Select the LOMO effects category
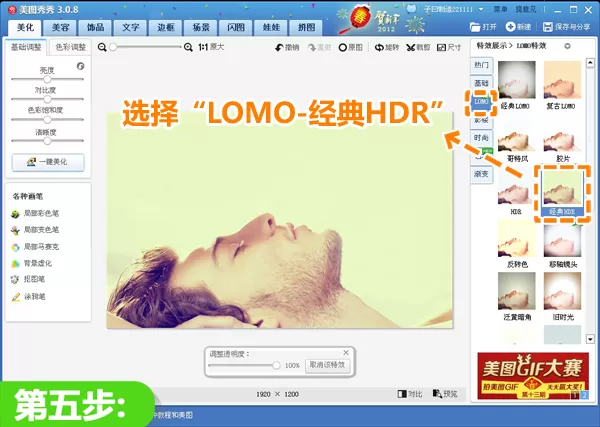Image resolution: width=600 pixels, height=427 pixels. tap(481, 102)
